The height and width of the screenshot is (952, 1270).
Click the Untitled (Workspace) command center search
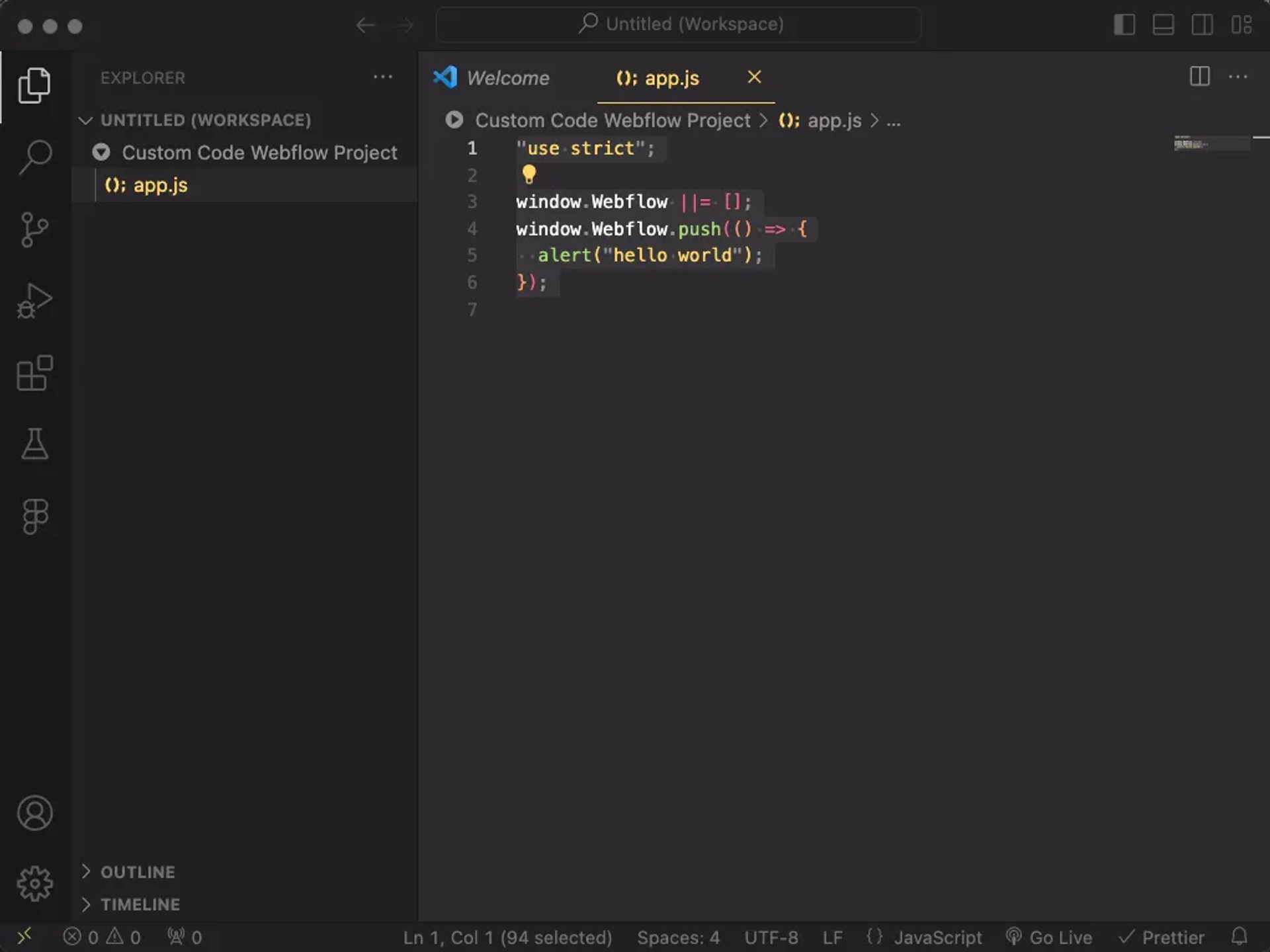pos(679,24)
